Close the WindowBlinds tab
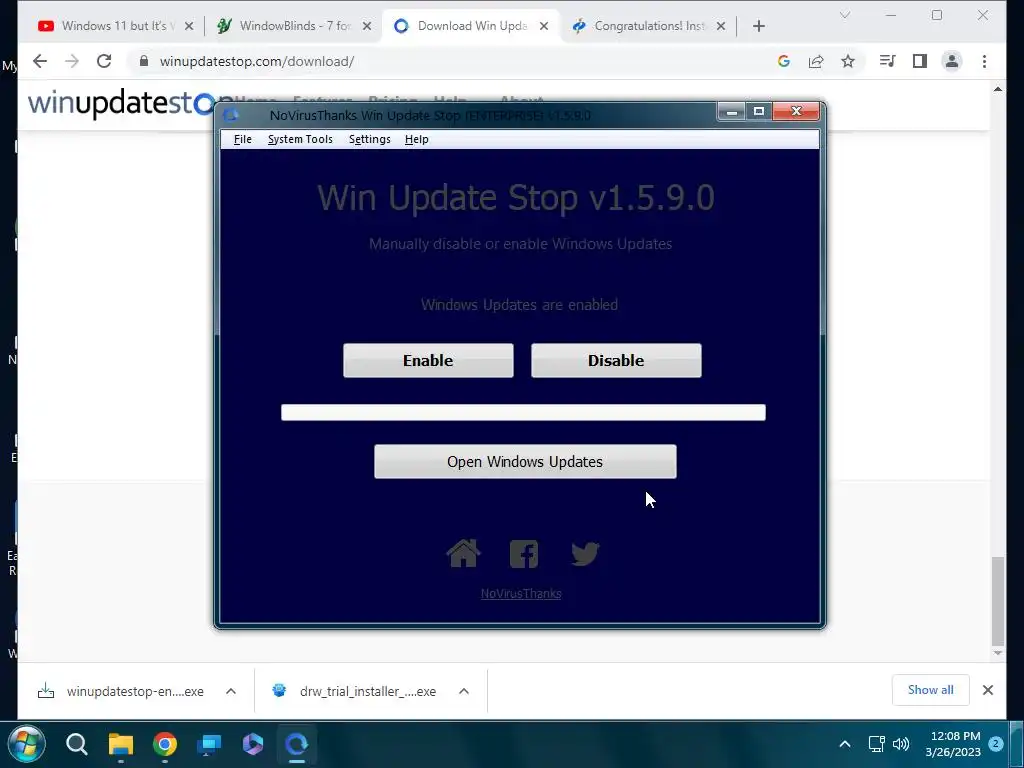This screenshot has width=1024, height=768. [367, 26]
